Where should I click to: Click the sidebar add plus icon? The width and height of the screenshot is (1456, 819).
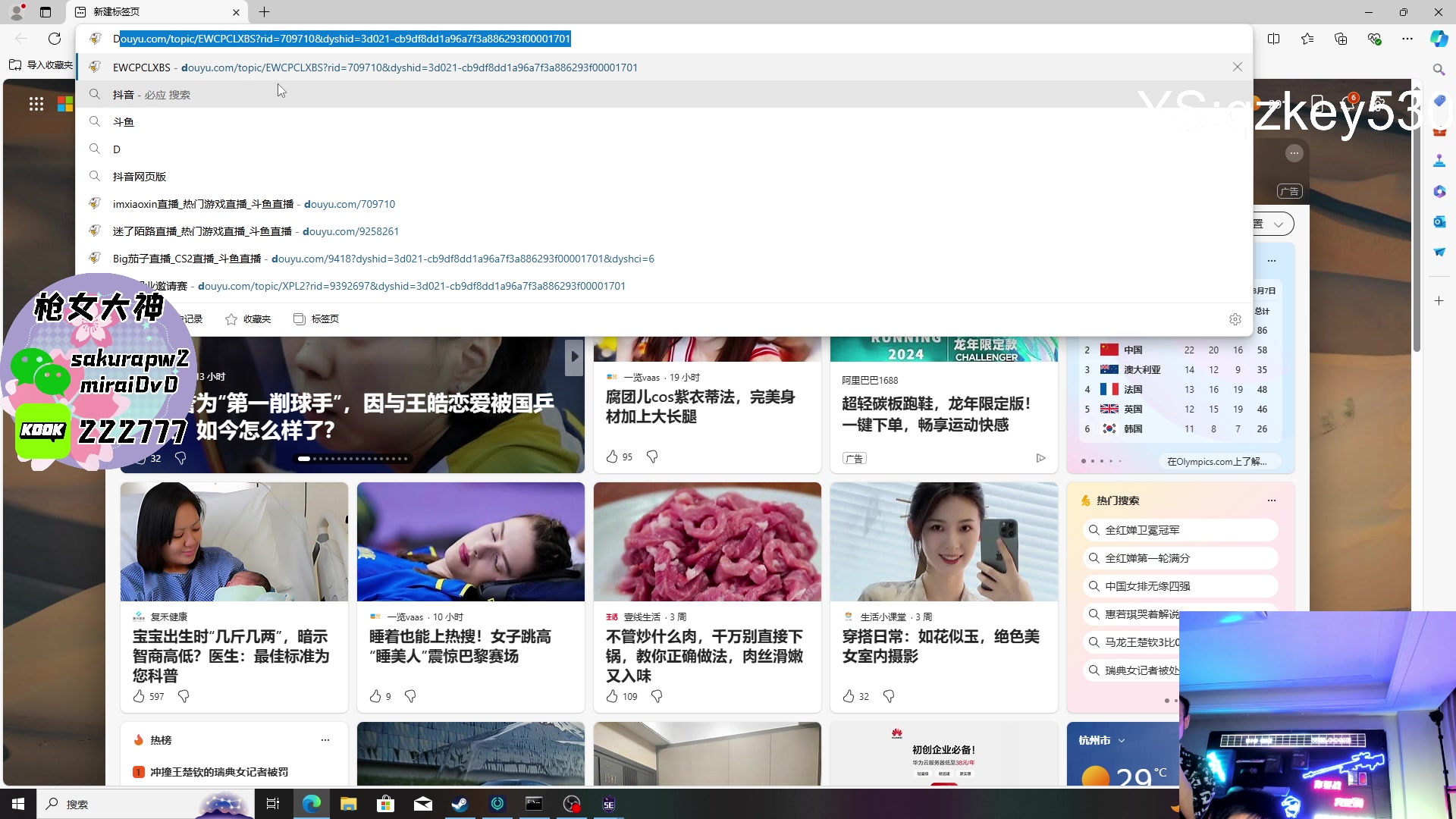1439,301
